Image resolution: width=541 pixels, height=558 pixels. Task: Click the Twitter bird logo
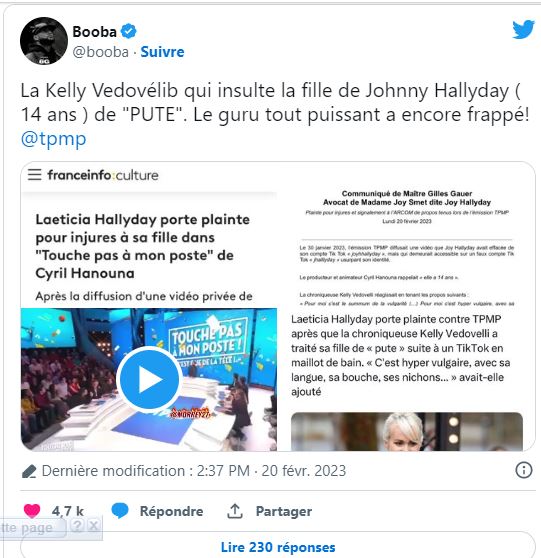(x=523, y=30)
